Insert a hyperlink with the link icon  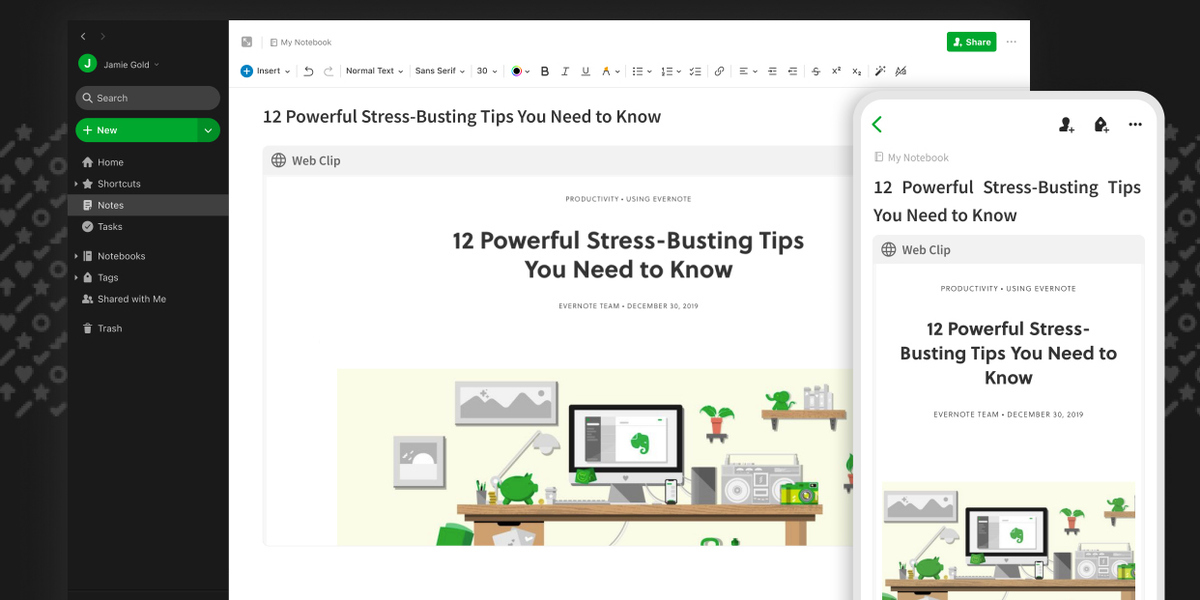point(719,71)
